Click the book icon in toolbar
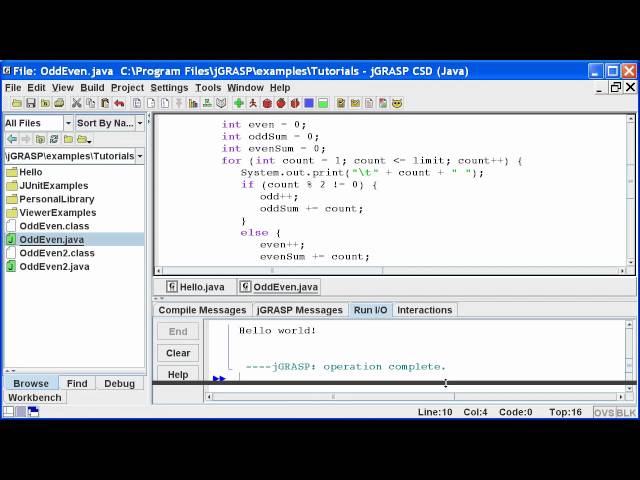 pos(221,103)
